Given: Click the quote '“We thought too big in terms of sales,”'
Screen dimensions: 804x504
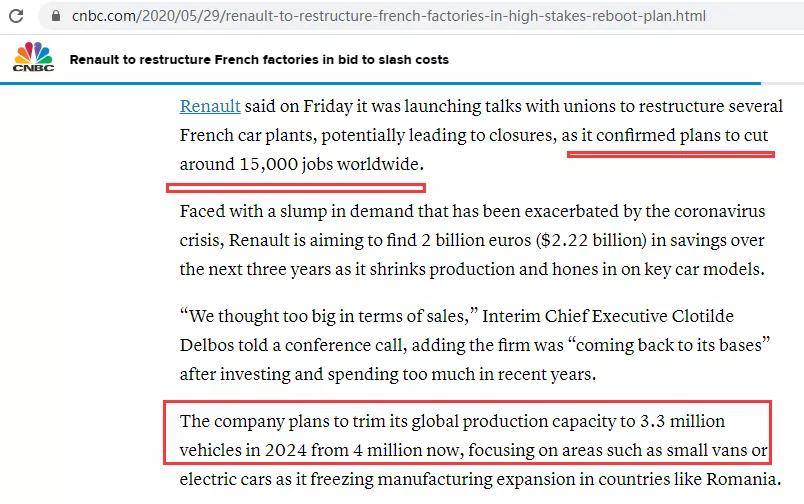Looking at the screenshot, I should point(329,316).
